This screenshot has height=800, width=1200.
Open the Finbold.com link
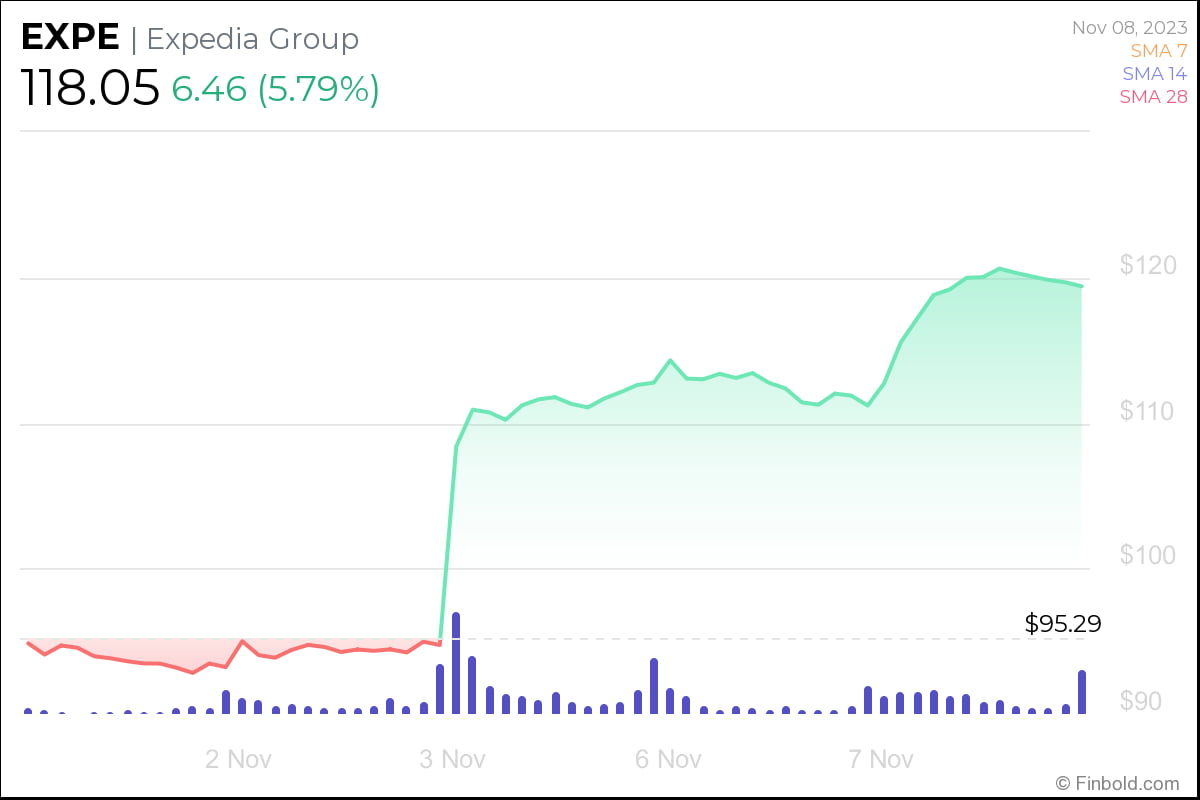(x=1120, y=782)
